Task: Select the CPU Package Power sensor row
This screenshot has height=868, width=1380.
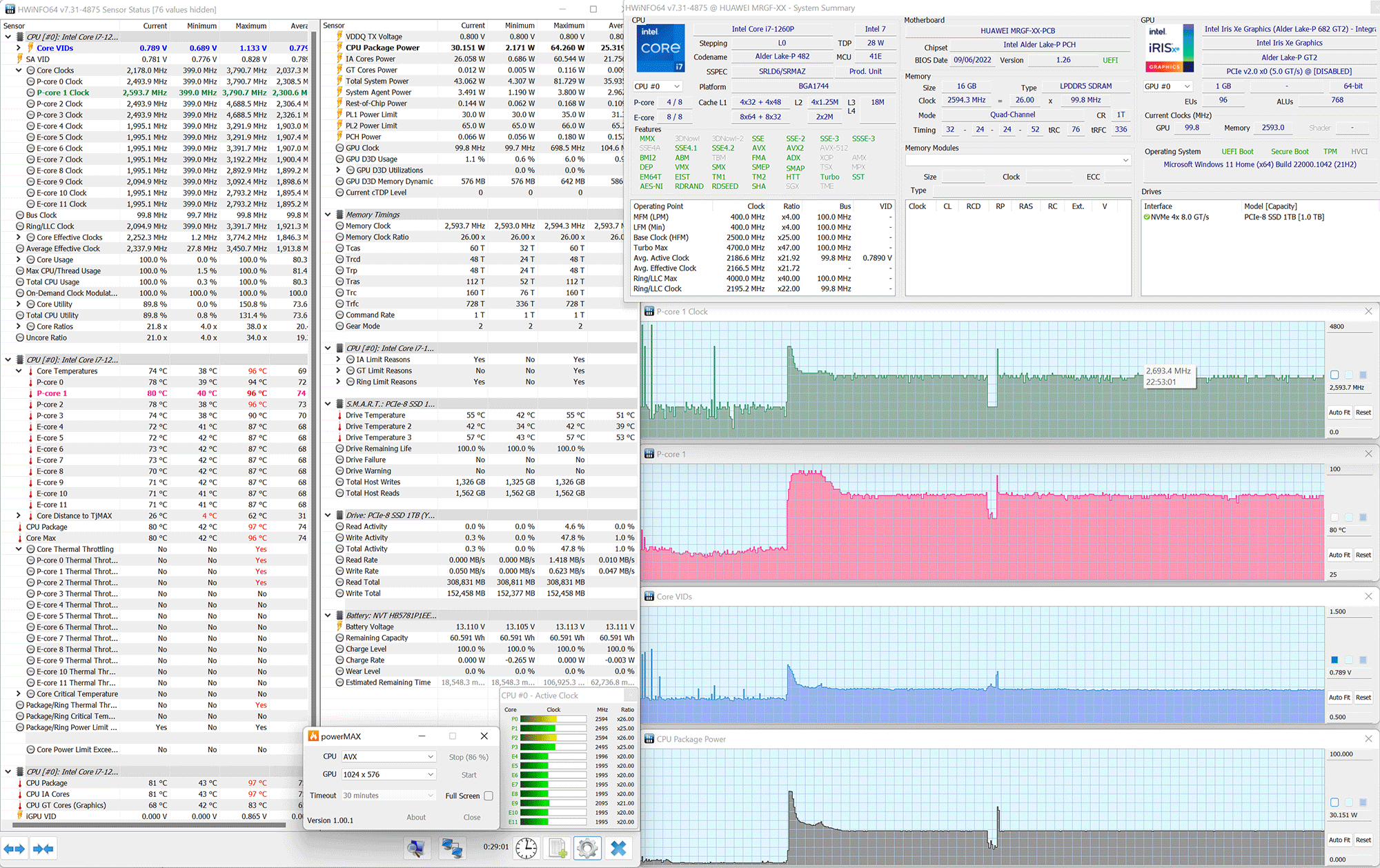Action: pos(383,48)
